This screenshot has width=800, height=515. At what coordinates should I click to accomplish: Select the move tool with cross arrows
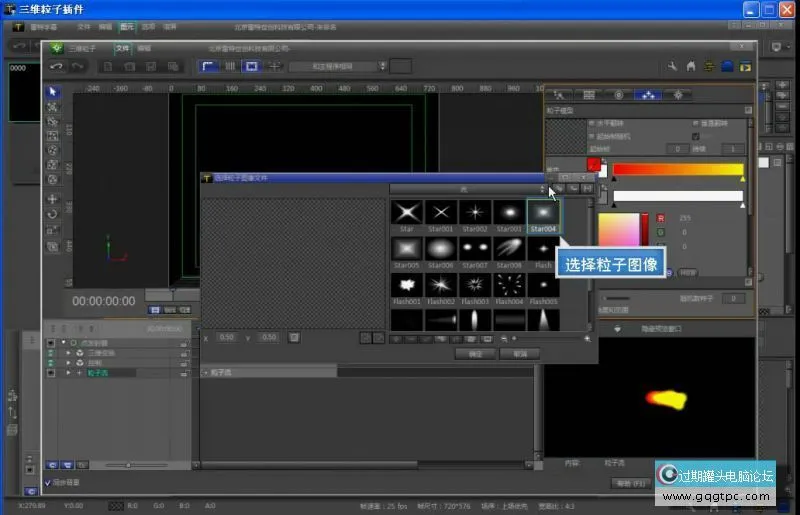click(53, 199)
